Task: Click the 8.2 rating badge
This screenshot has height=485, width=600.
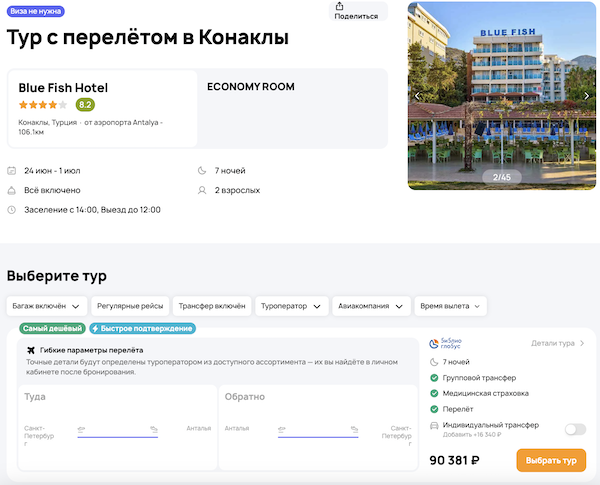Action: (x=85, y=105)
